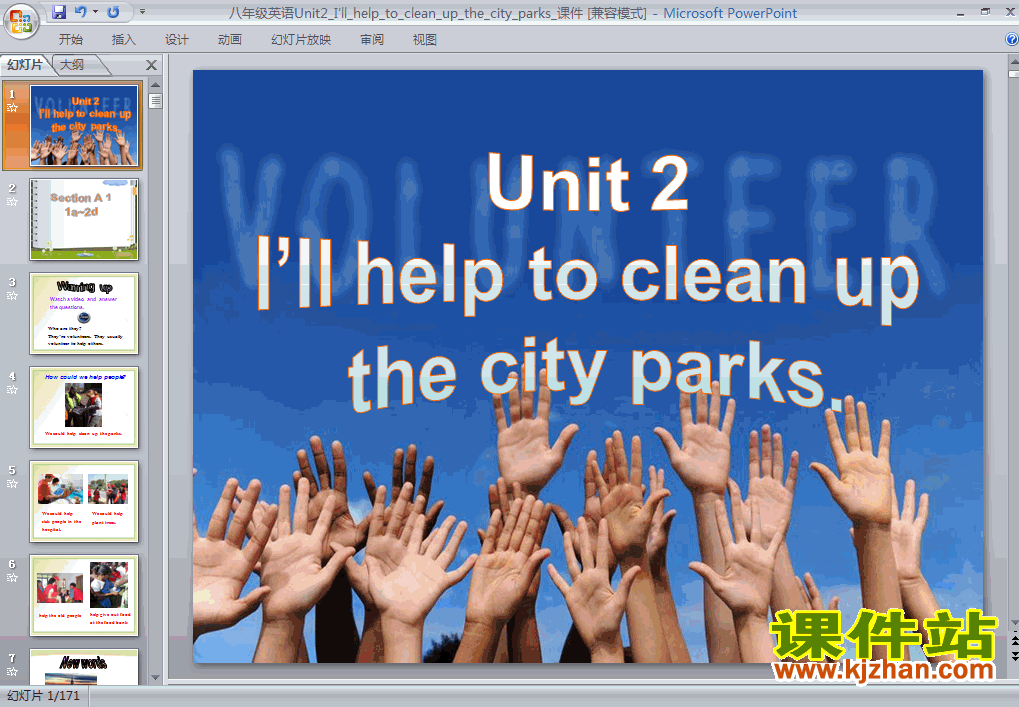This screenshot has width=1019, height=707.
Task: Go to previous slide double-arrow button
Action: pyautogui.click(x=1014, y=641)
